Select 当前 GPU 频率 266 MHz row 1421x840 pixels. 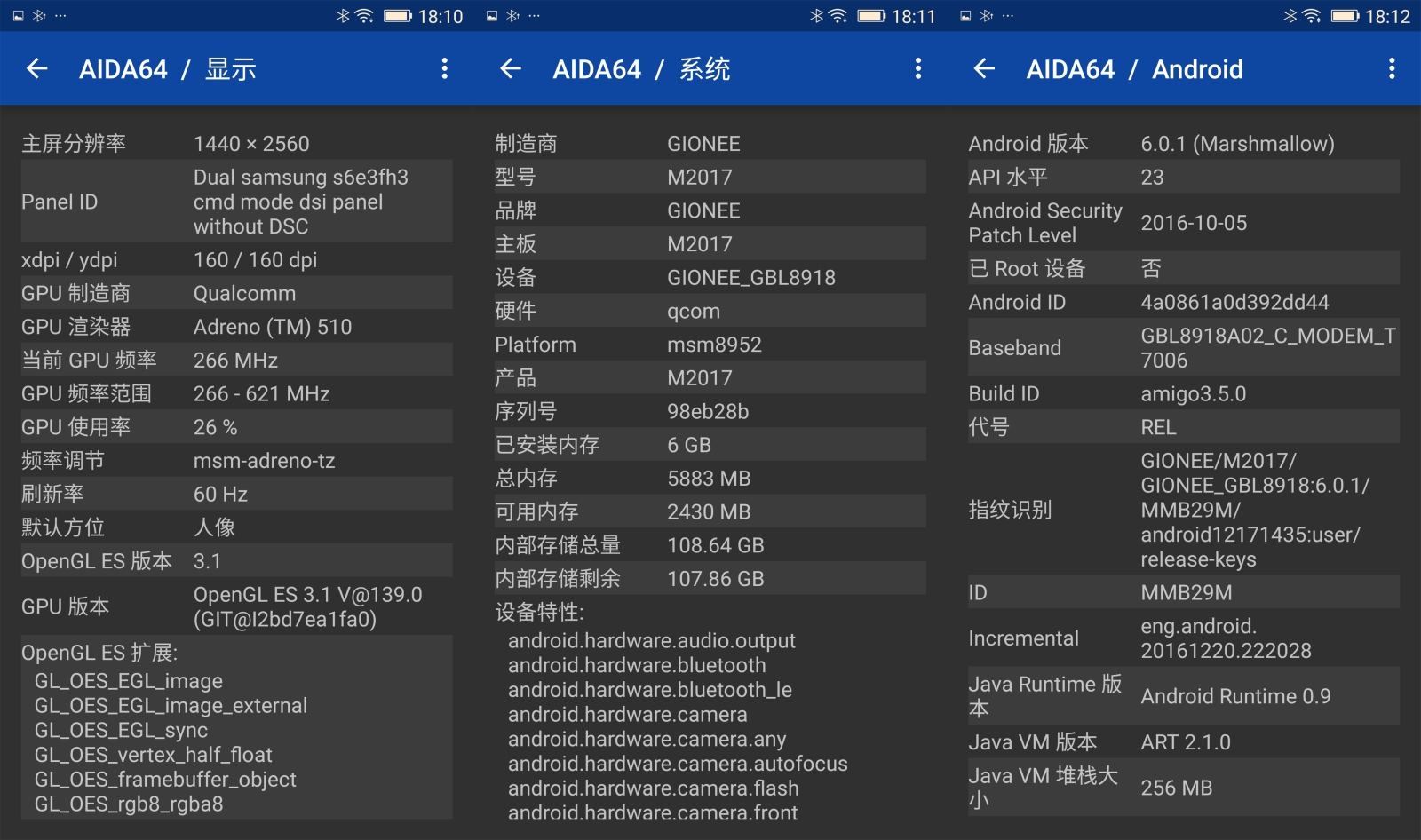pyautogui.click(x=236, y=360)
